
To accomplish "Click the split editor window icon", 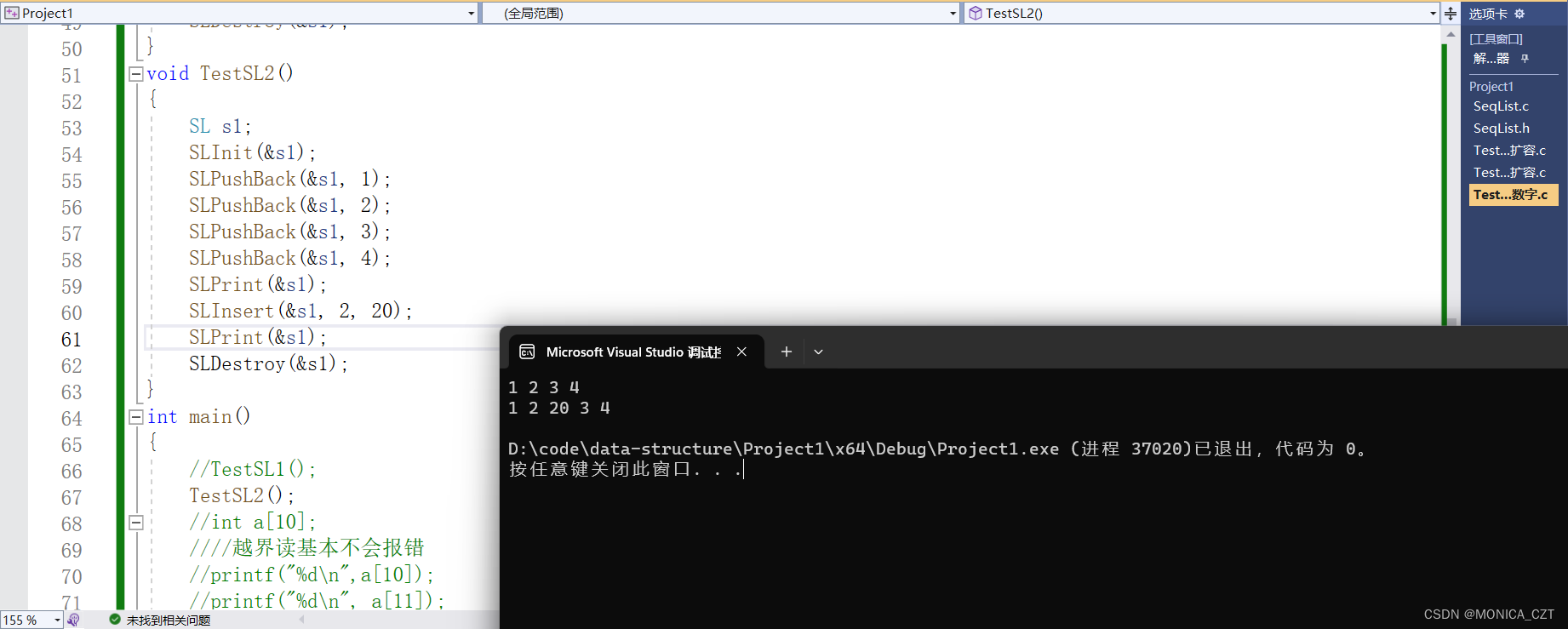I will [x=1451, y=14].
